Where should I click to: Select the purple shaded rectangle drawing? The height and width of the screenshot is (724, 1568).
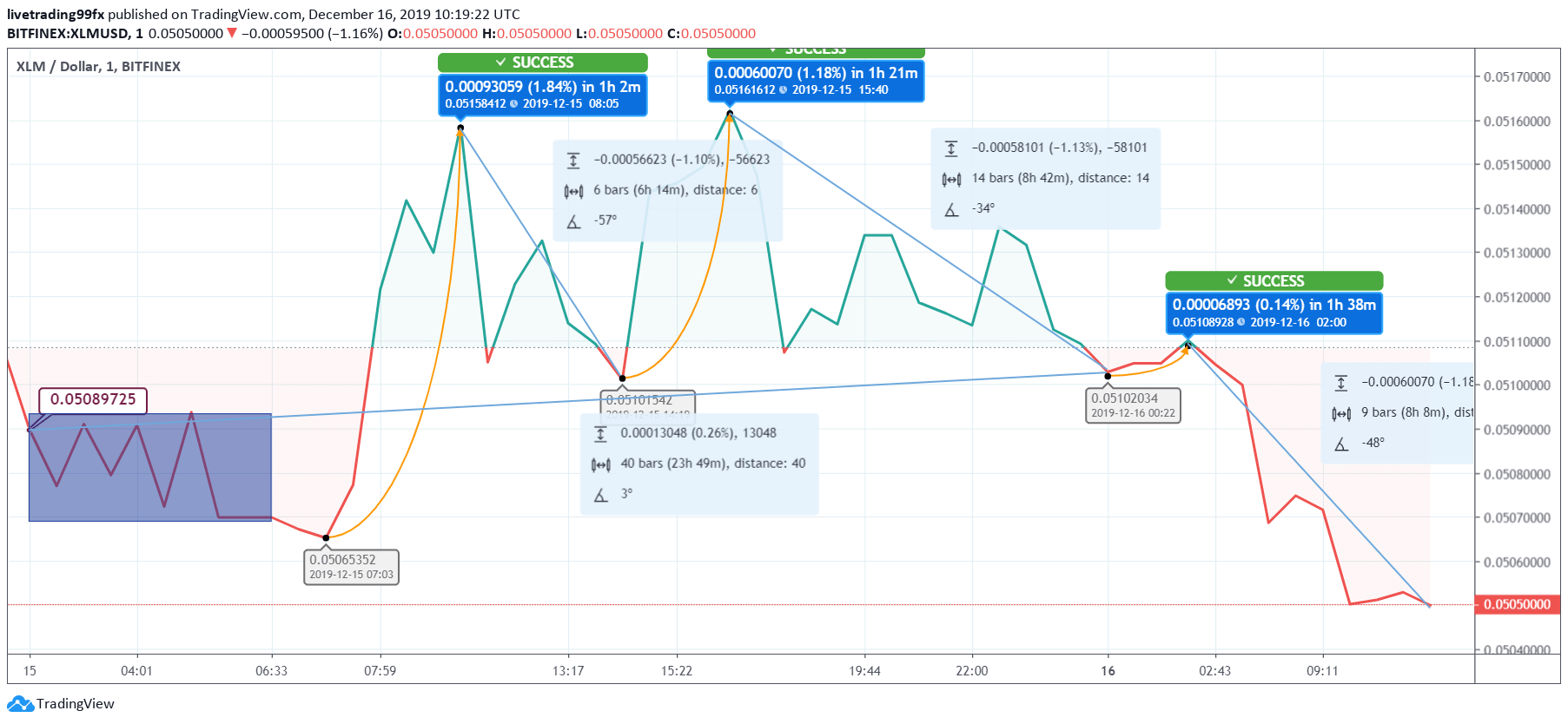point(150,467)
